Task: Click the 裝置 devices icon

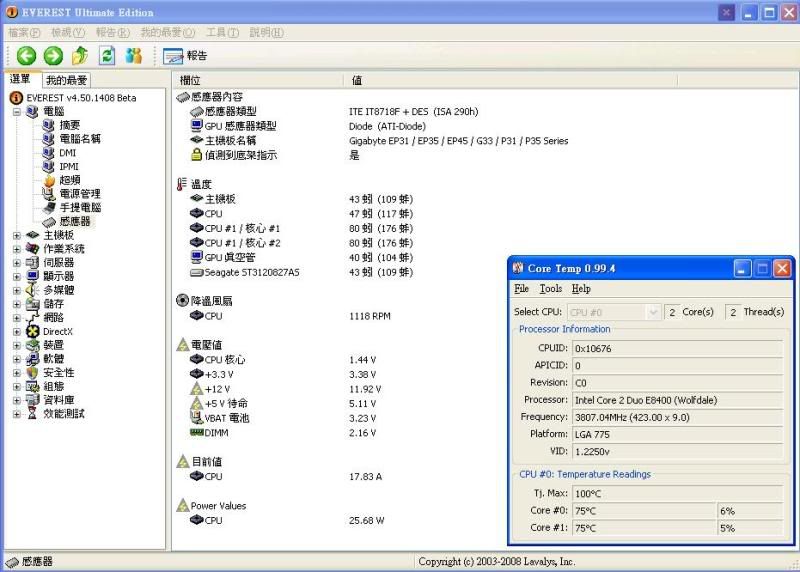Action: click(x=33, y=345)
